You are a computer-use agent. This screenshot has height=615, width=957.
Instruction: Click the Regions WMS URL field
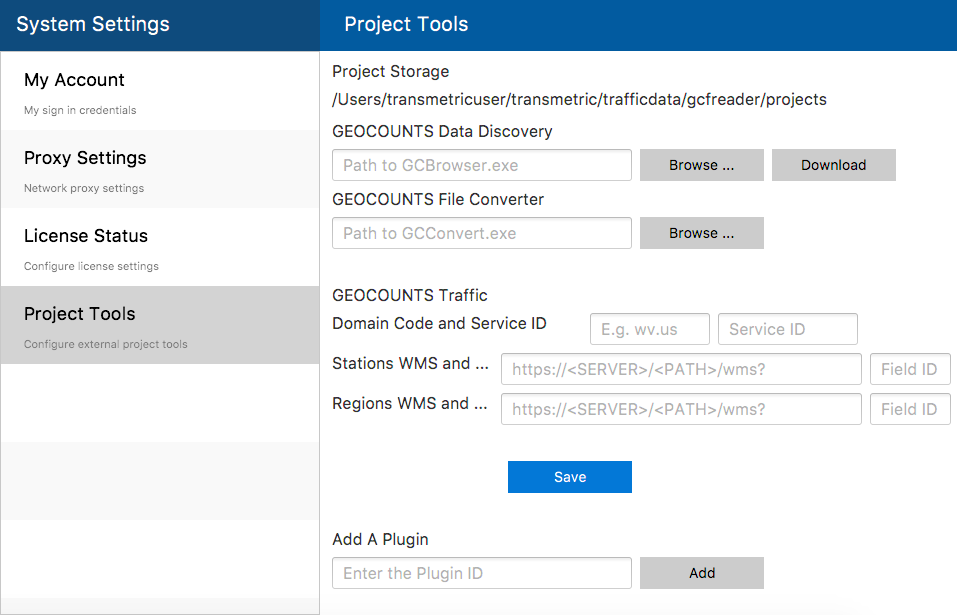point(681,409)
